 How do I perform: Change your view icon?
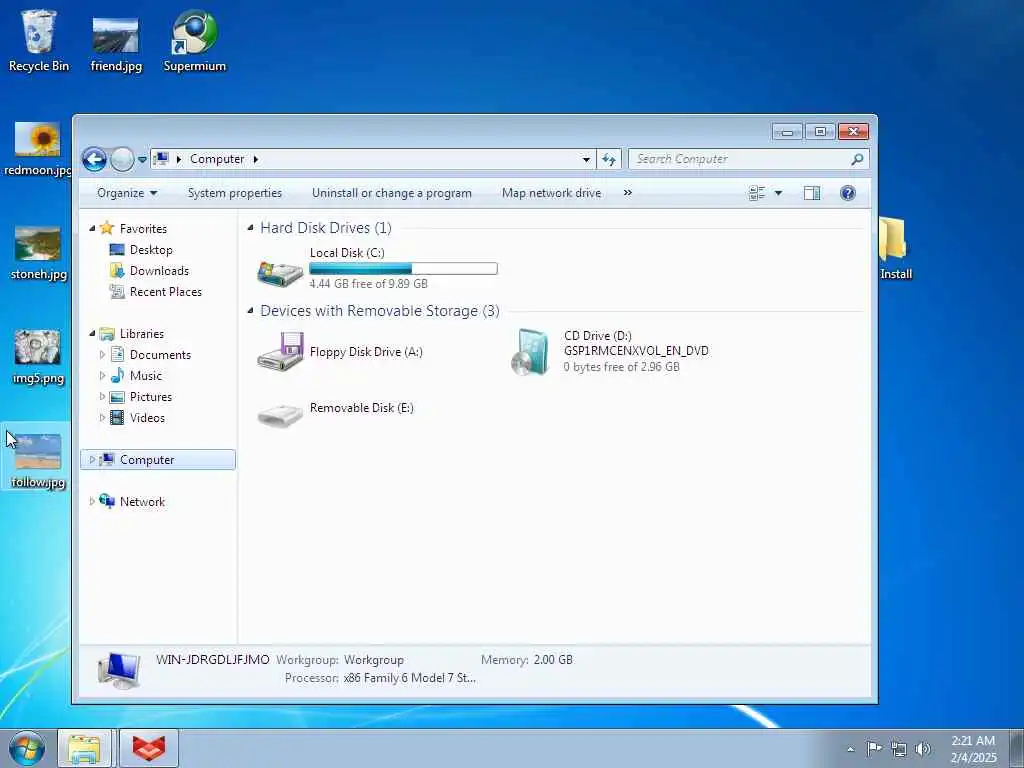[757, 193]
